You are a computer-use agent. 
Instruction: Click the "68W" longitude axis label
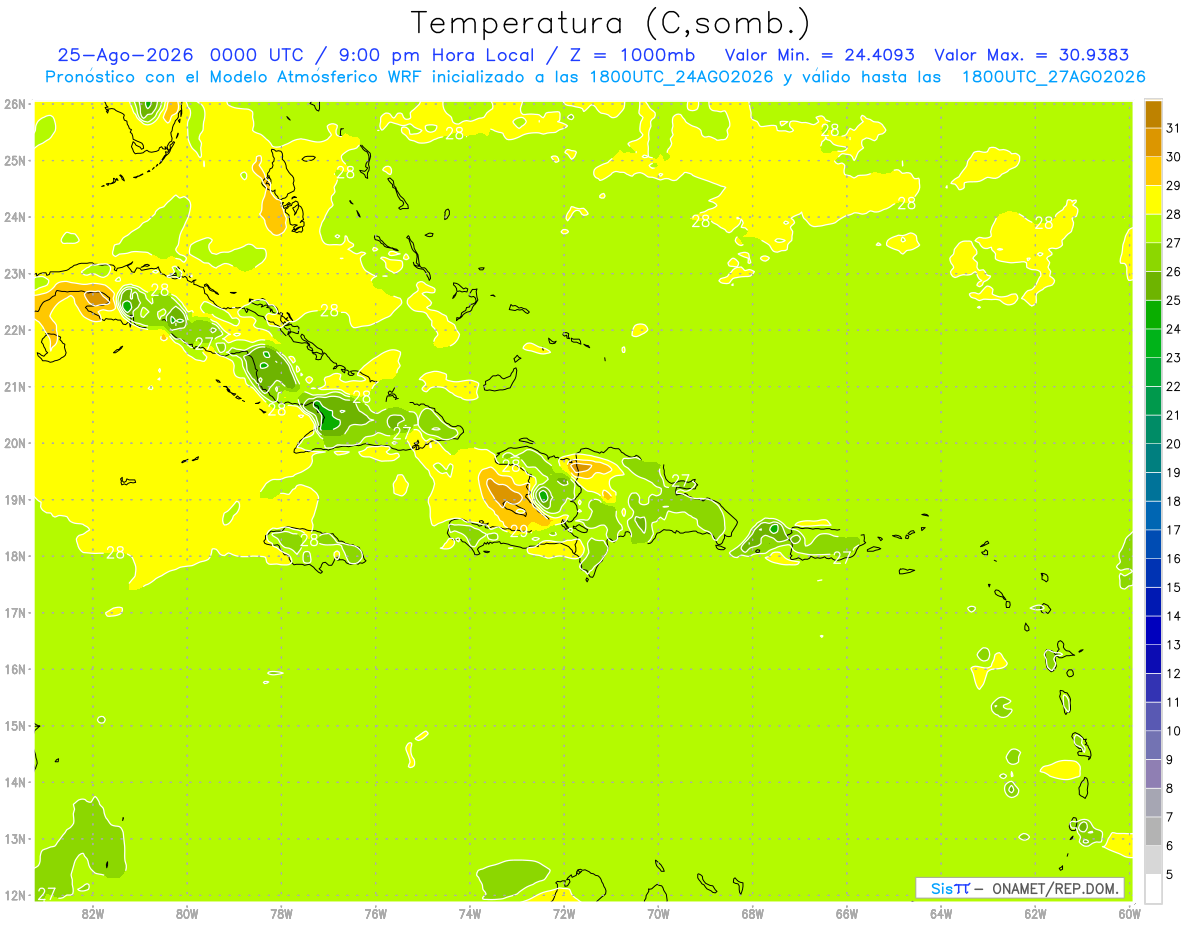753,913
